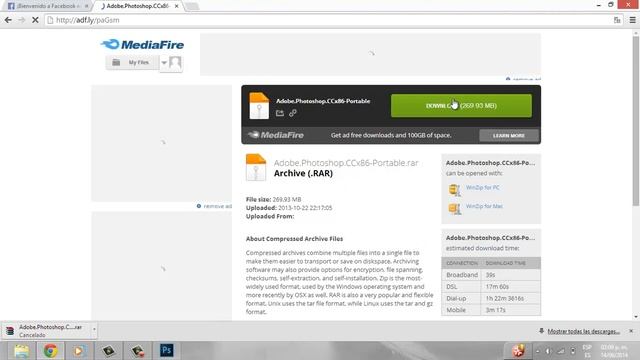The height and width of the screenshot is (360, 640).
Task: Click the browser forward arrow
Action: coord(22,20)
